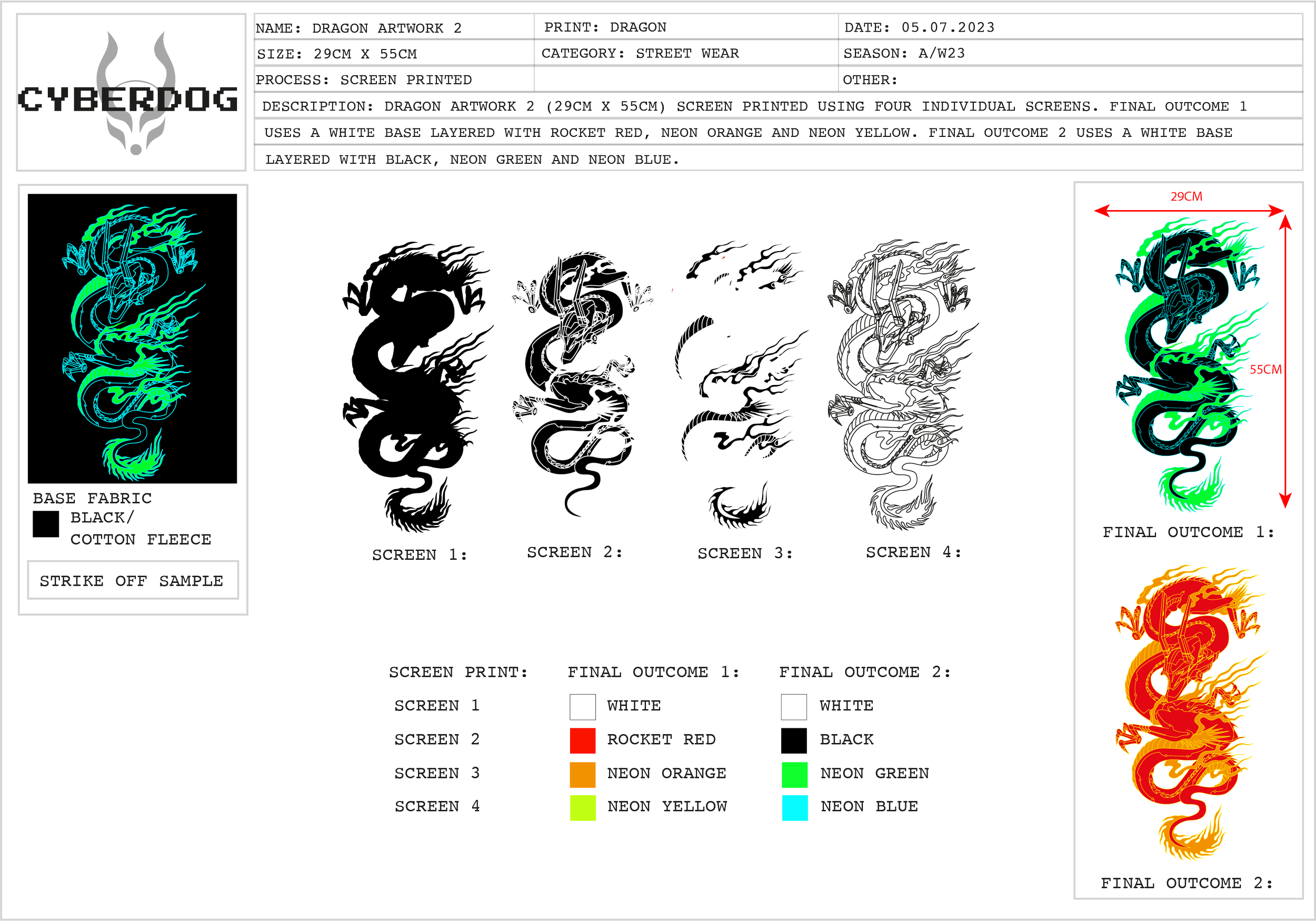Click the 'BLACK/ COTTON FLEECE' text

141,528
